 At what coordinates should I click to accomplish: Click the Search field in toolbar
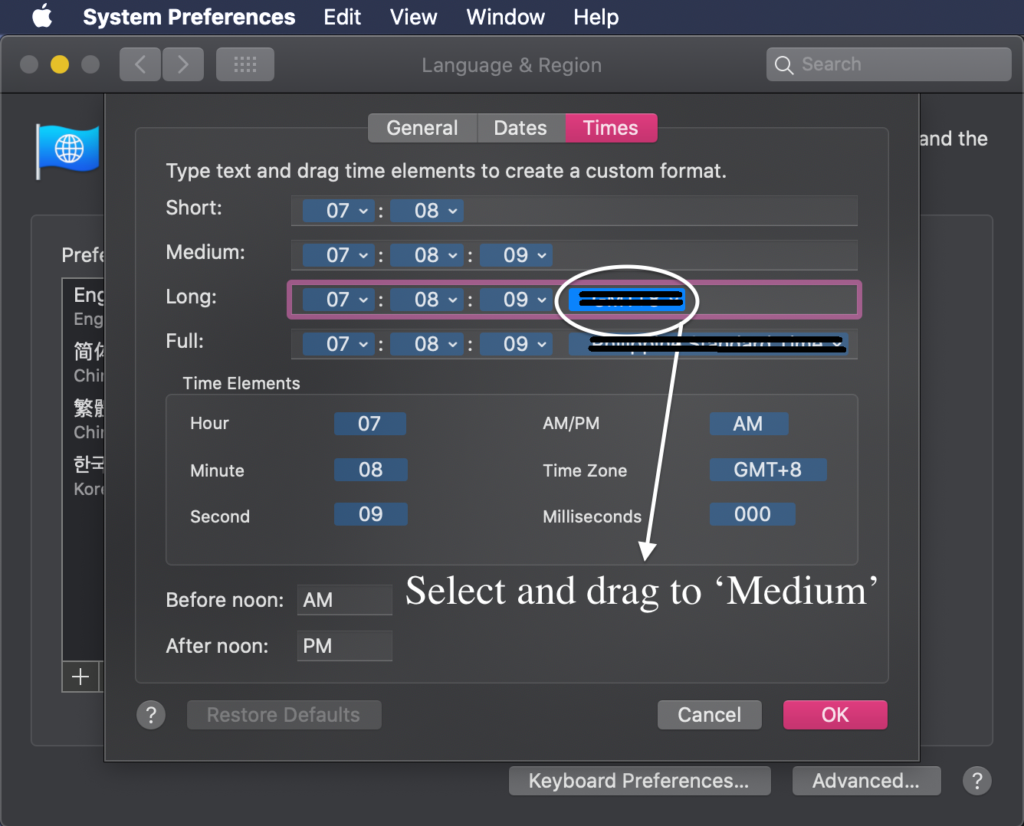888,65
